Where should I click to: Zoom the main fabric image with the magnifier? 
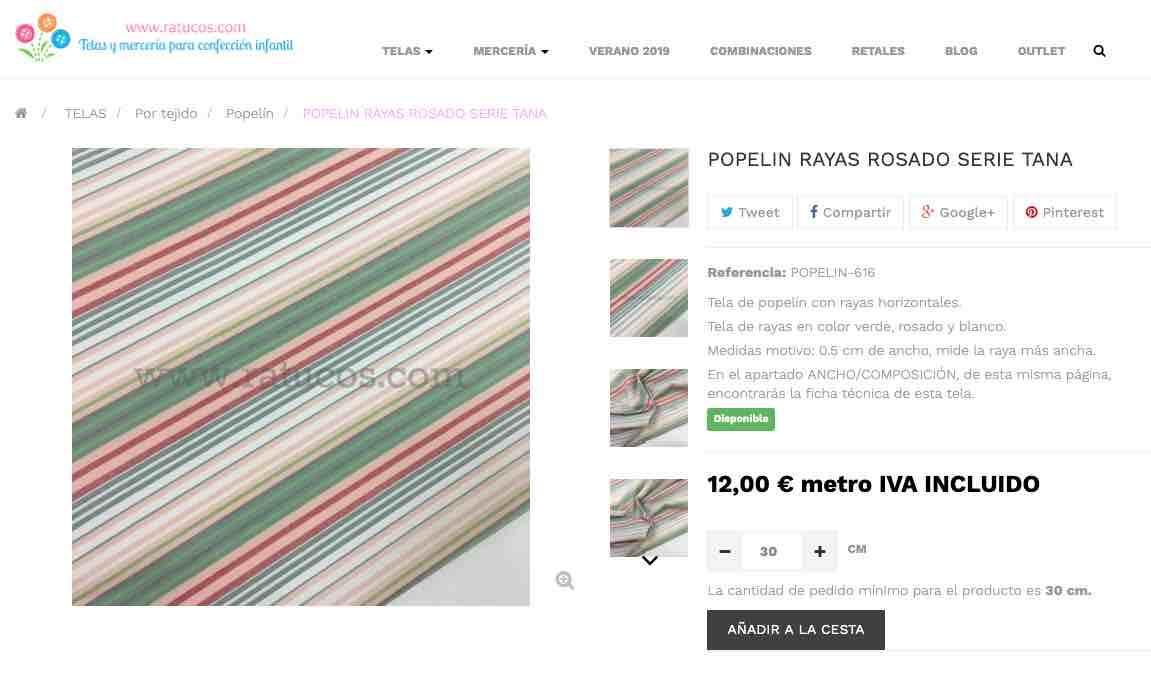coord(564,580)
